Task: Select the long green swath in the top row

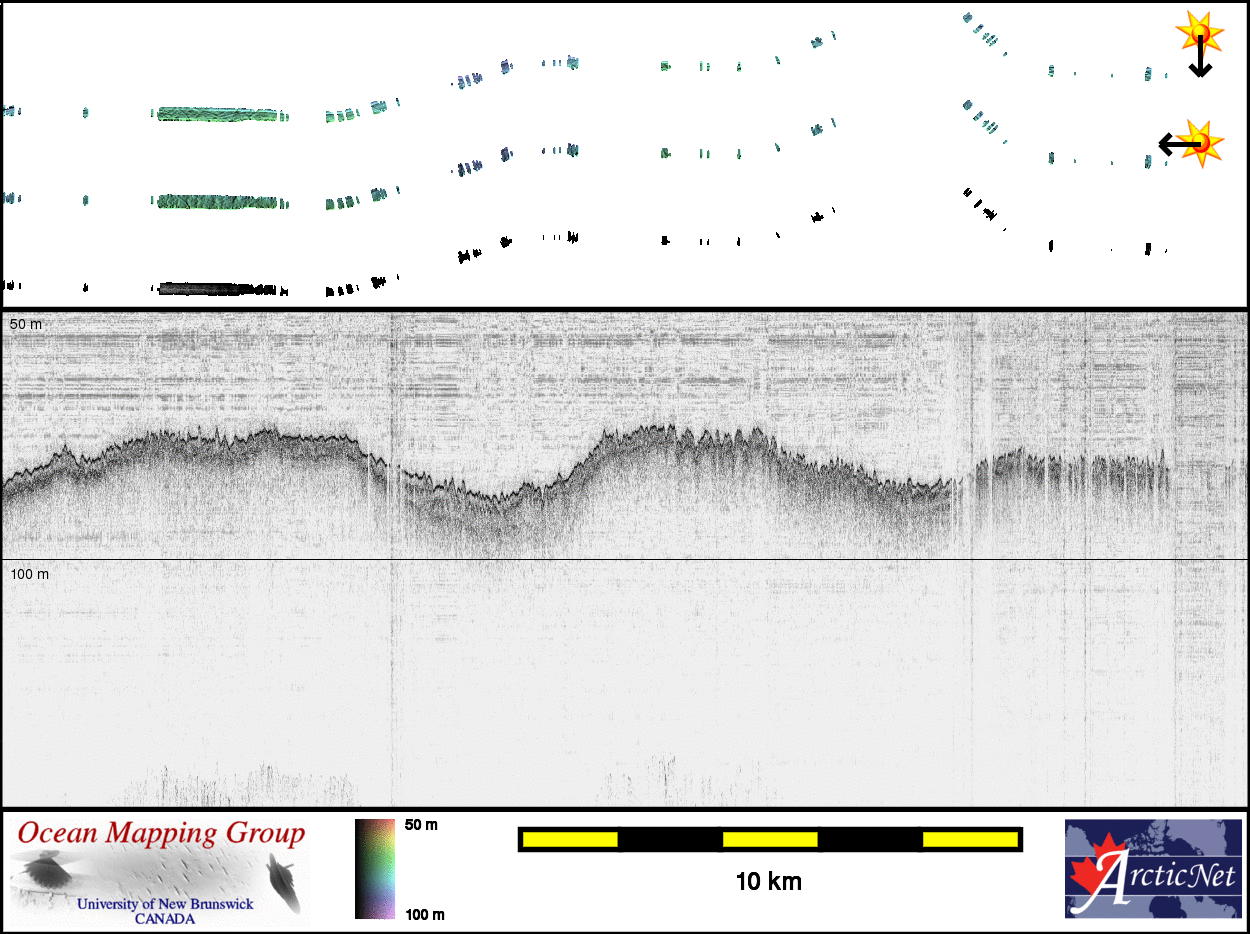Action: click(217, 114)
